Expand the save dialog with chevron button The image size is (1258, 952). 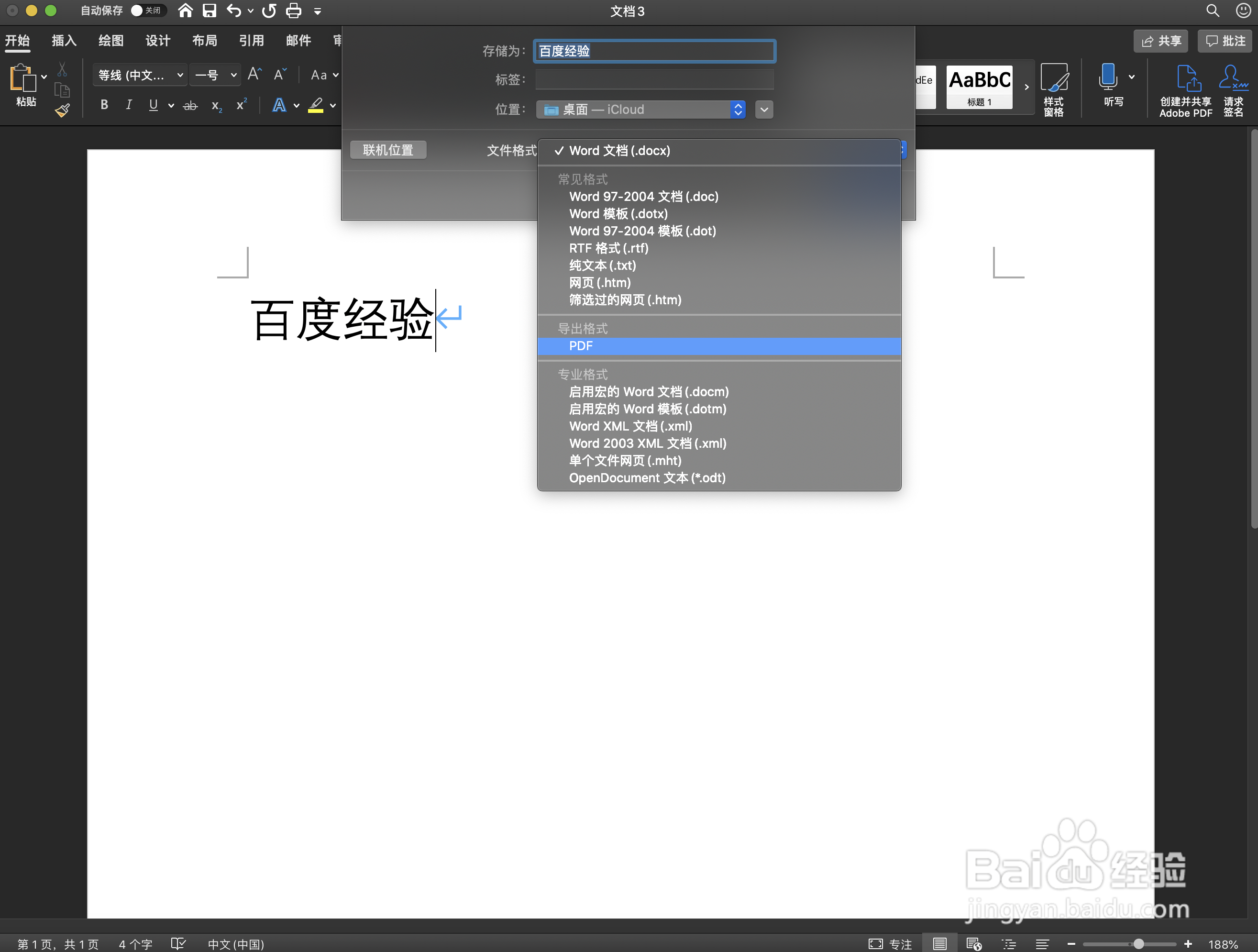point(764,109)
